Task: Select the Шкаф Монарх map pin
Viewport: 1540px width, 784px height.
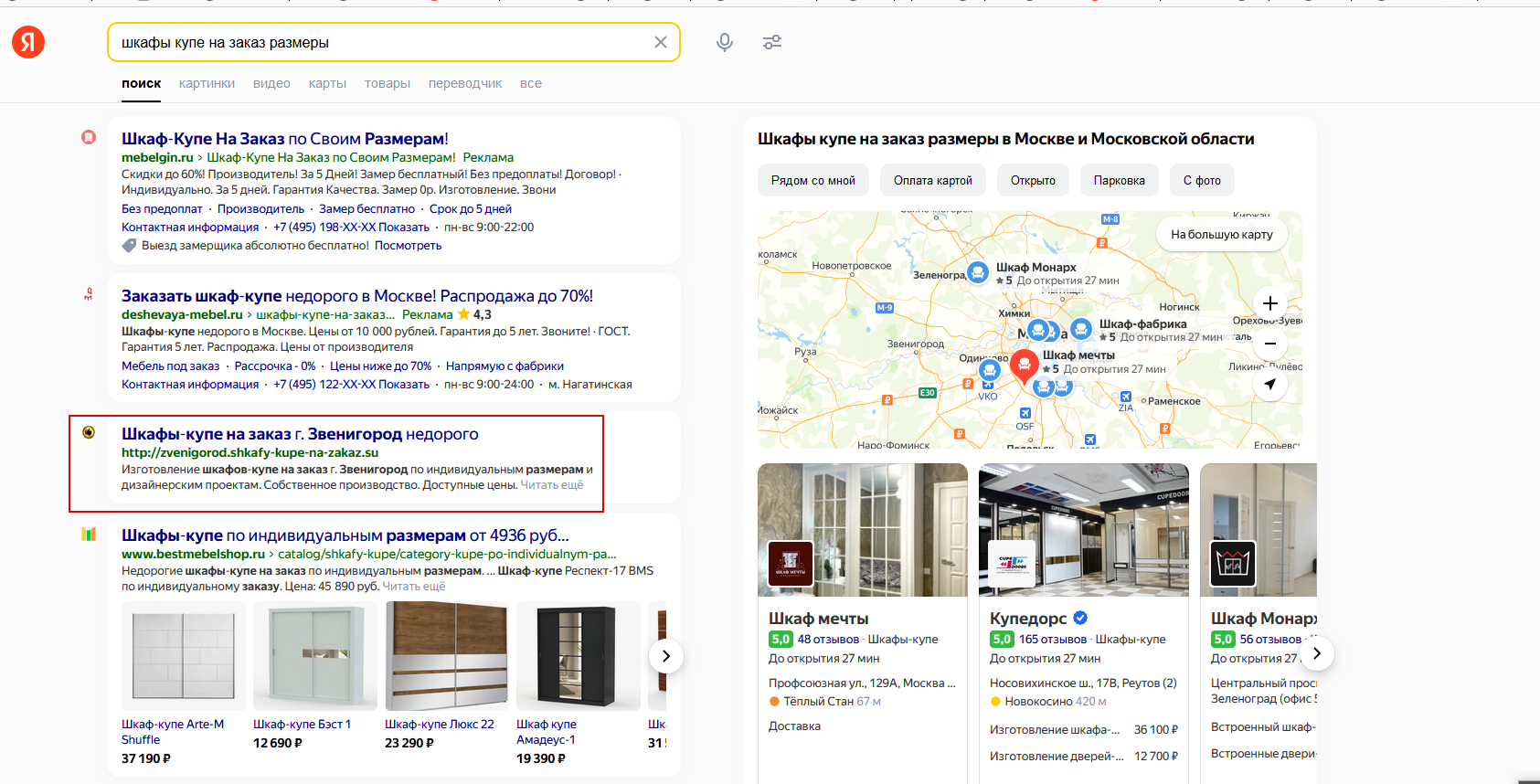Action: (x=978, y=272)
